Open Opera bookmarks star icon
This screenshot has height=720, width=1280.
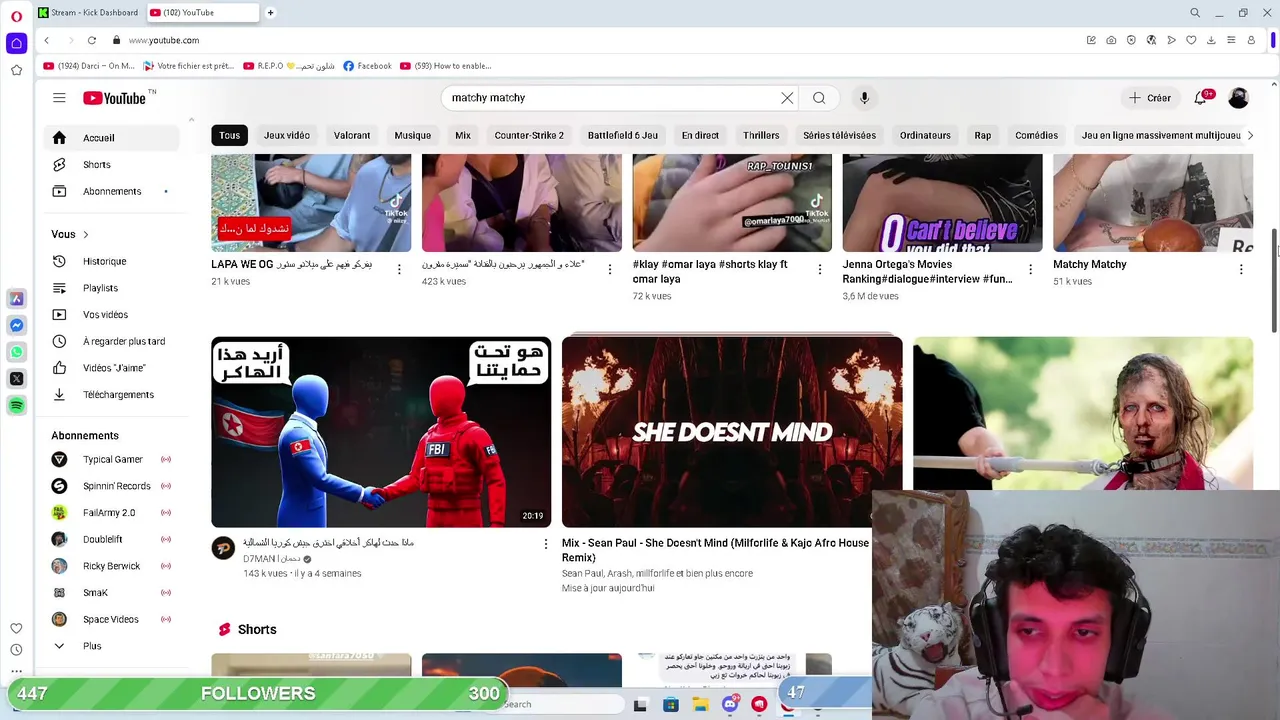click(x=16, y=70)
